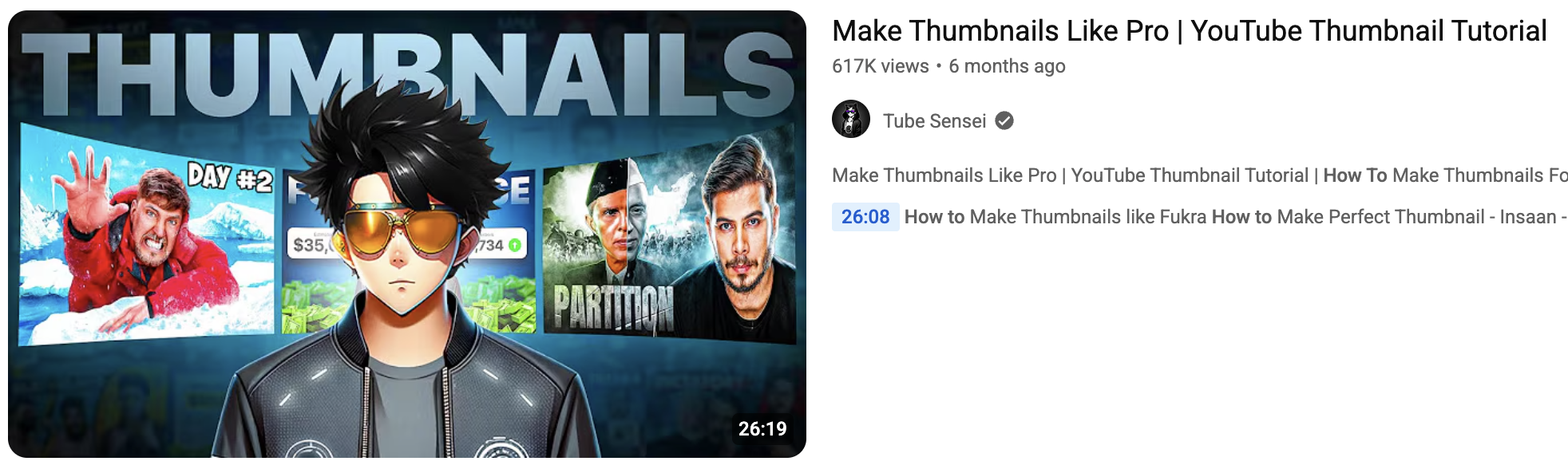The height and width of the screenshot is (469, 1568).
Task: Click the THUMBNAILS headline text on the thumbnail
Action: pos(407,73)
